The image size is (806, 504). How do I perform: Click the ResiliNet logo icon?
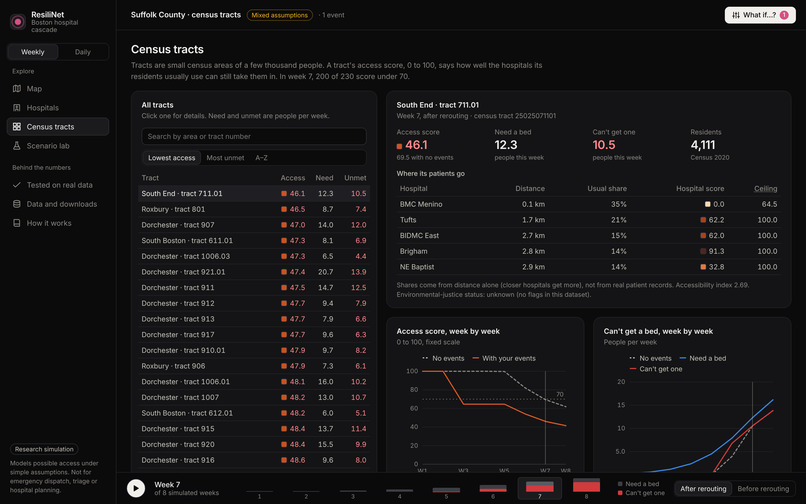[x=18, y=22]
